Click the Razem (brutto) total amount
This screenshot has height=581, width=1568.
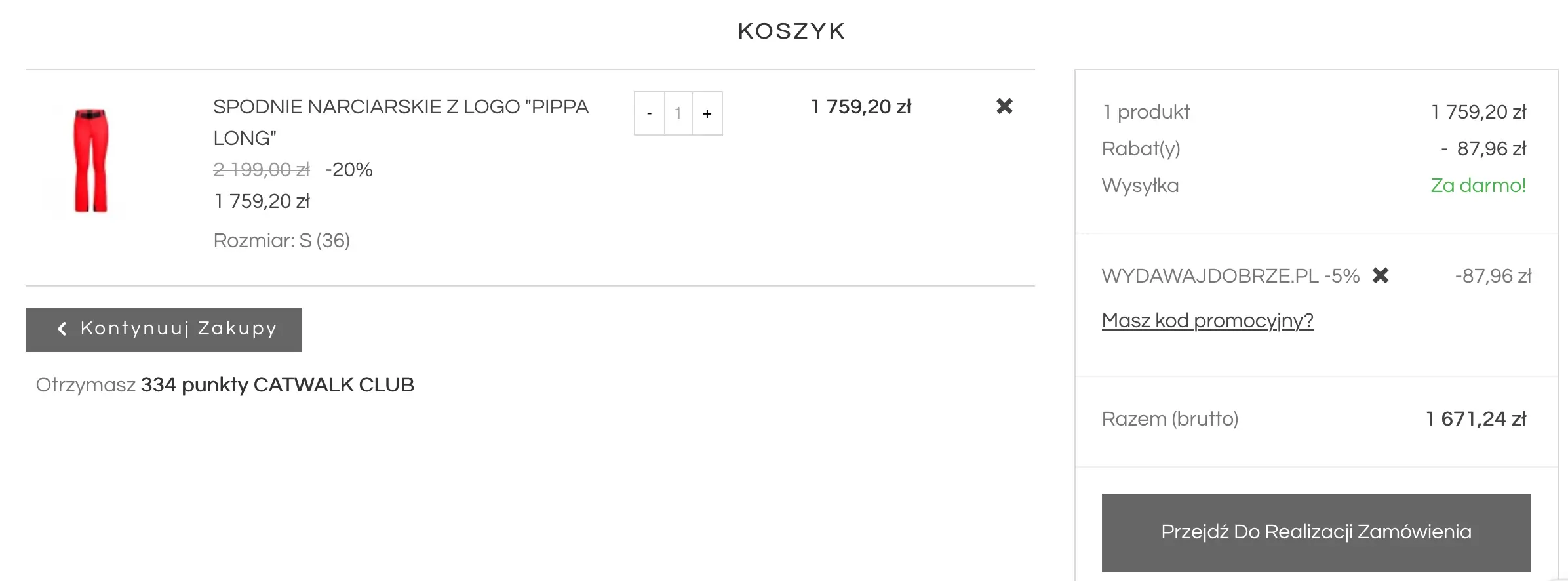click(x=1476, y=419)
